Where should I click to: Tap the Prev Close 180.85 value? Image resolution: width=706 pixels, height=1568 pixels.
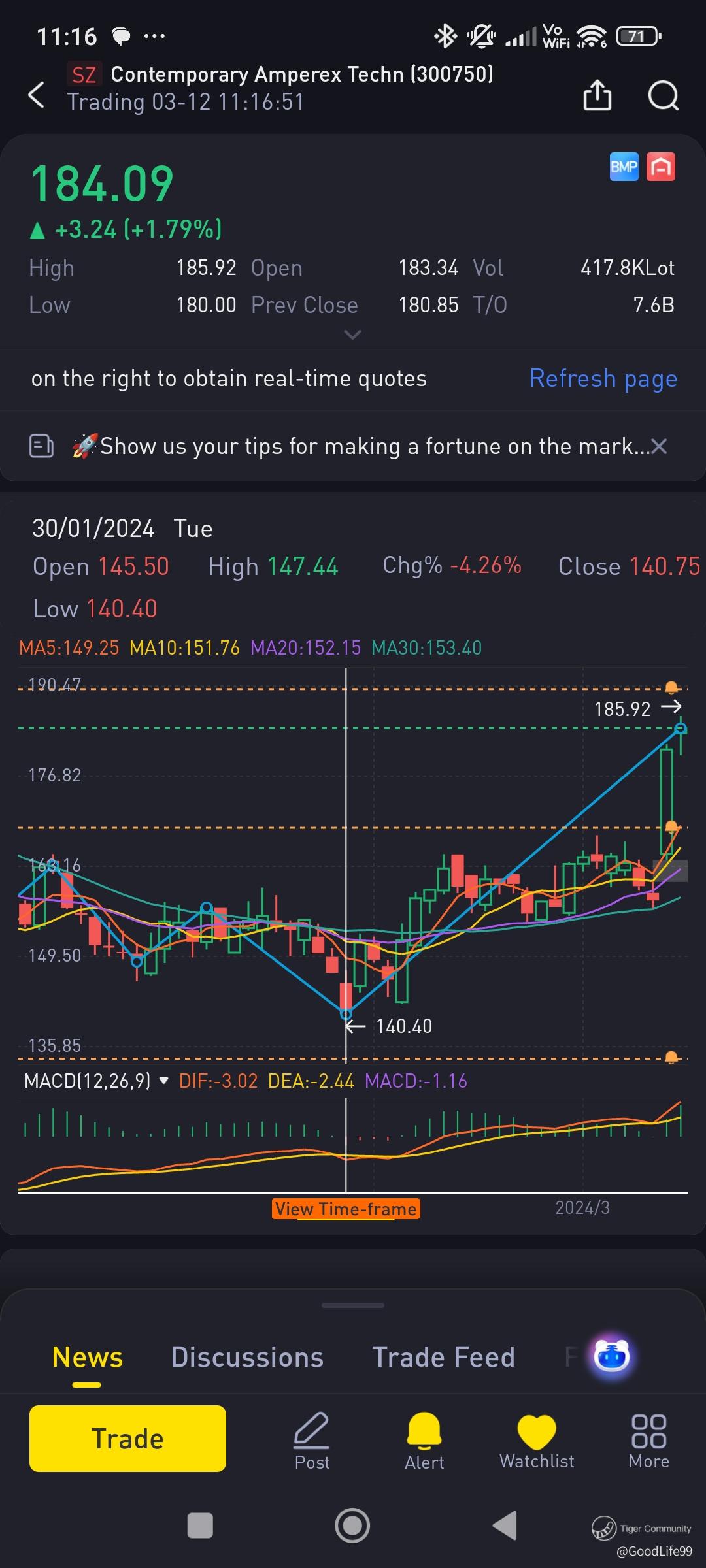point(429,305)
